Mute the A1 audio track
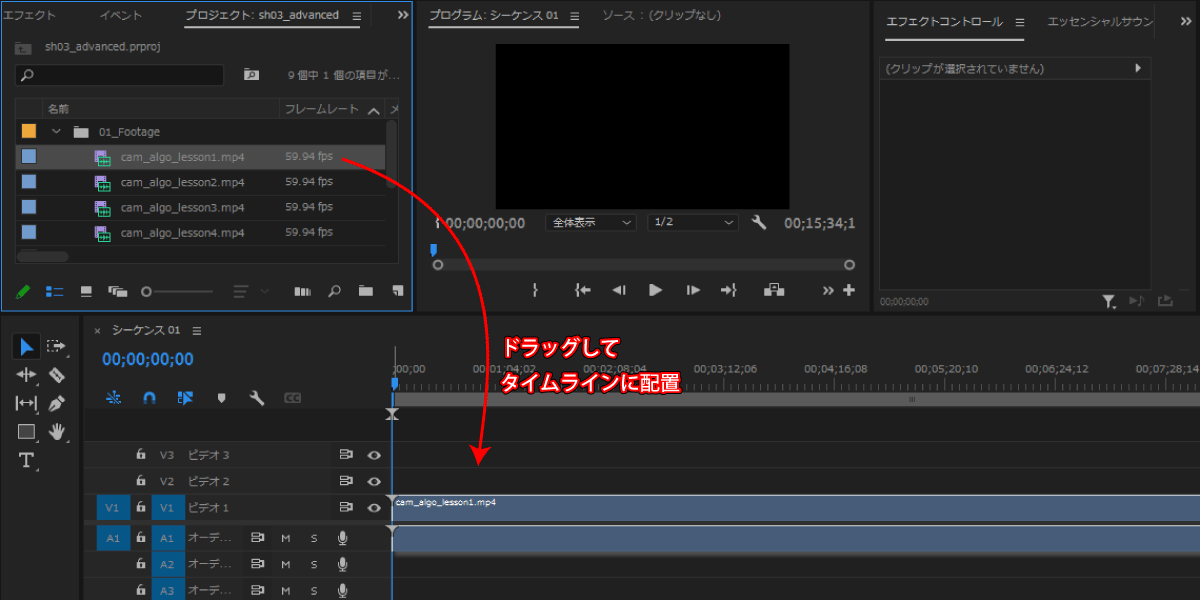Image resolution: width=1200 pixels, height=600 pixels. [x=286, y=538]
